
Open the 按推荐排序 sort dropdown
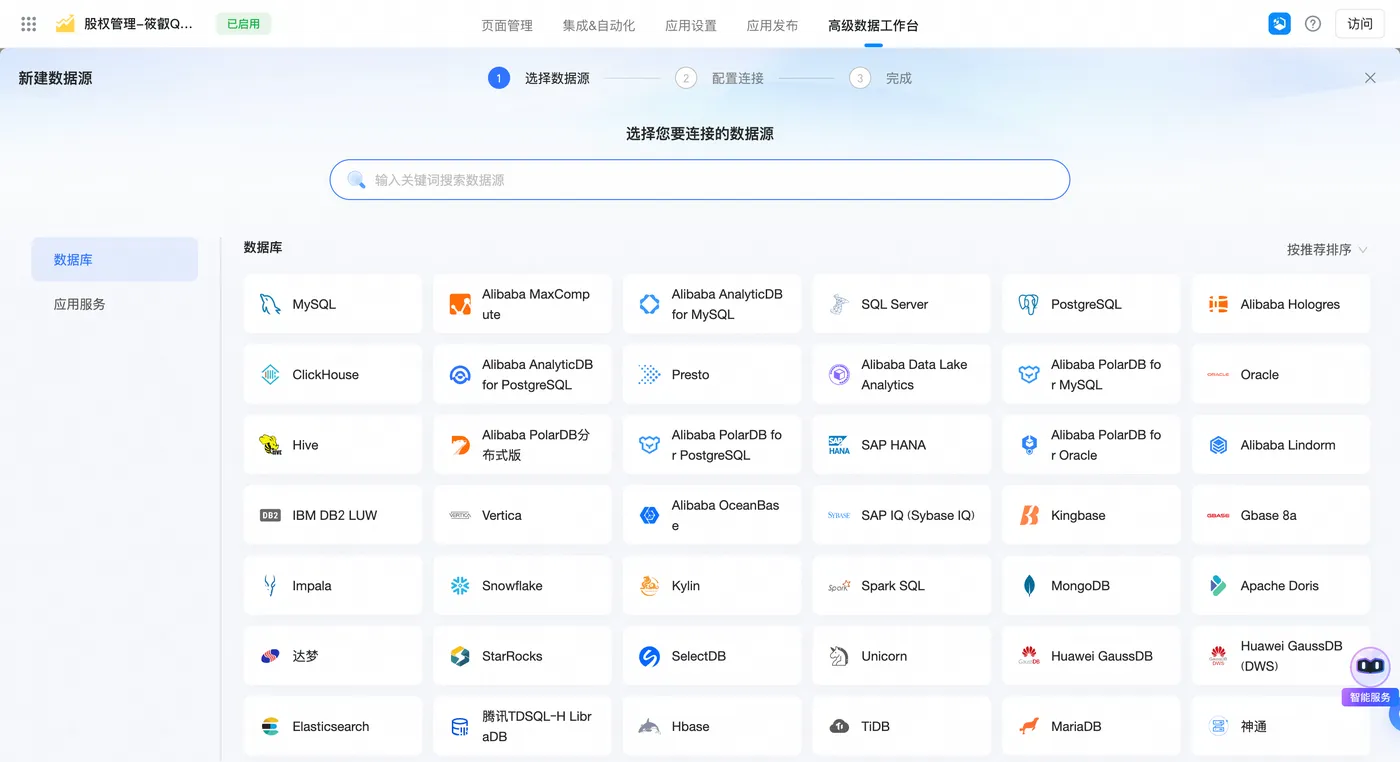pyautogui.click(x=1327, y=249)
